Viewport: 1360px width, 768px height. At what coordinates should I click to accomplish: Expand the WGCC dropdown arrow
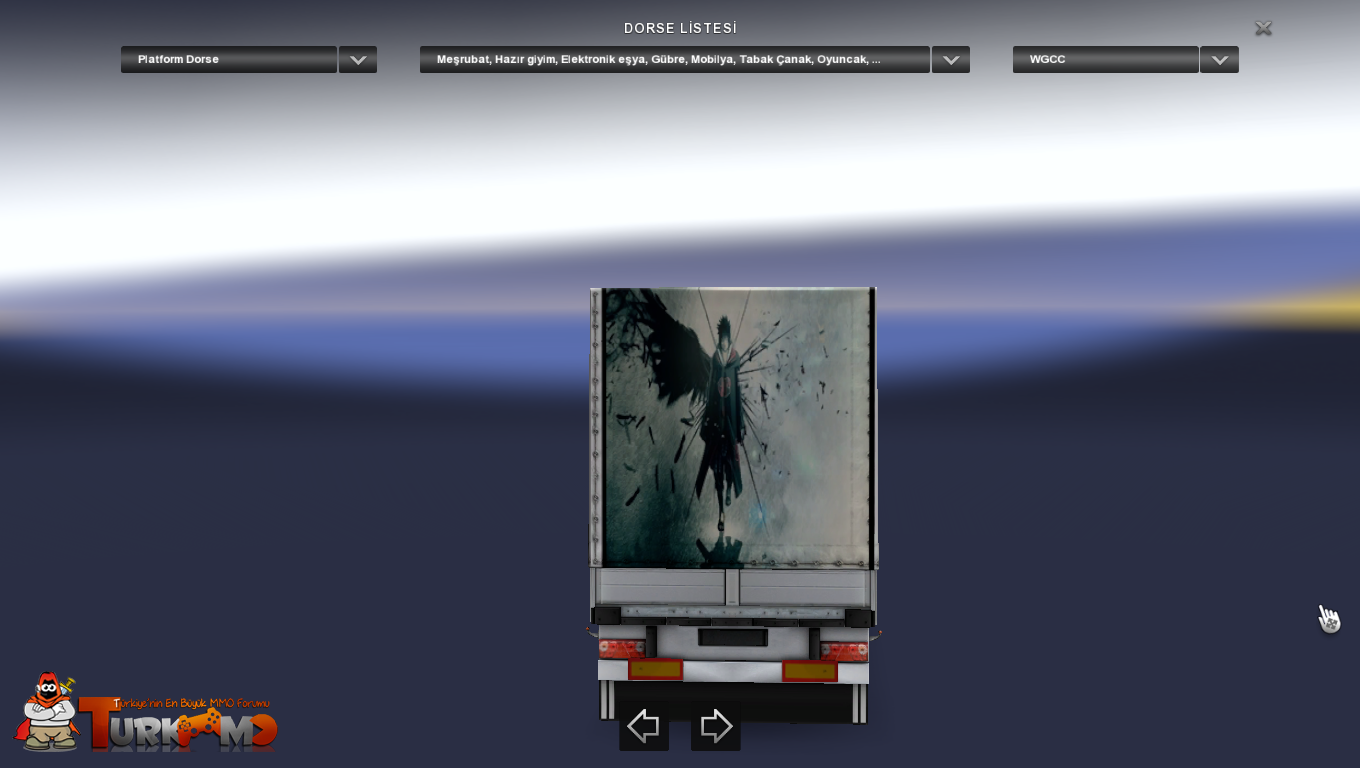pyautogui.click(x=1219, y=59)
